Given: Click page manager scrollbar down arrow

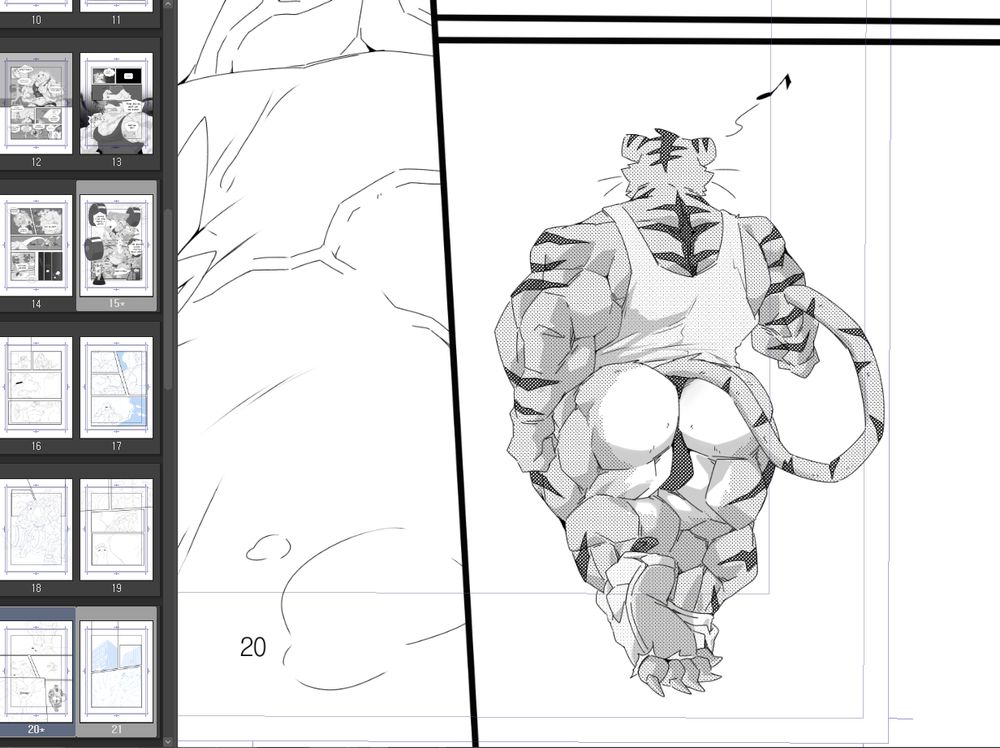Looking at the screenshot, I should click(x=168, y=742).
